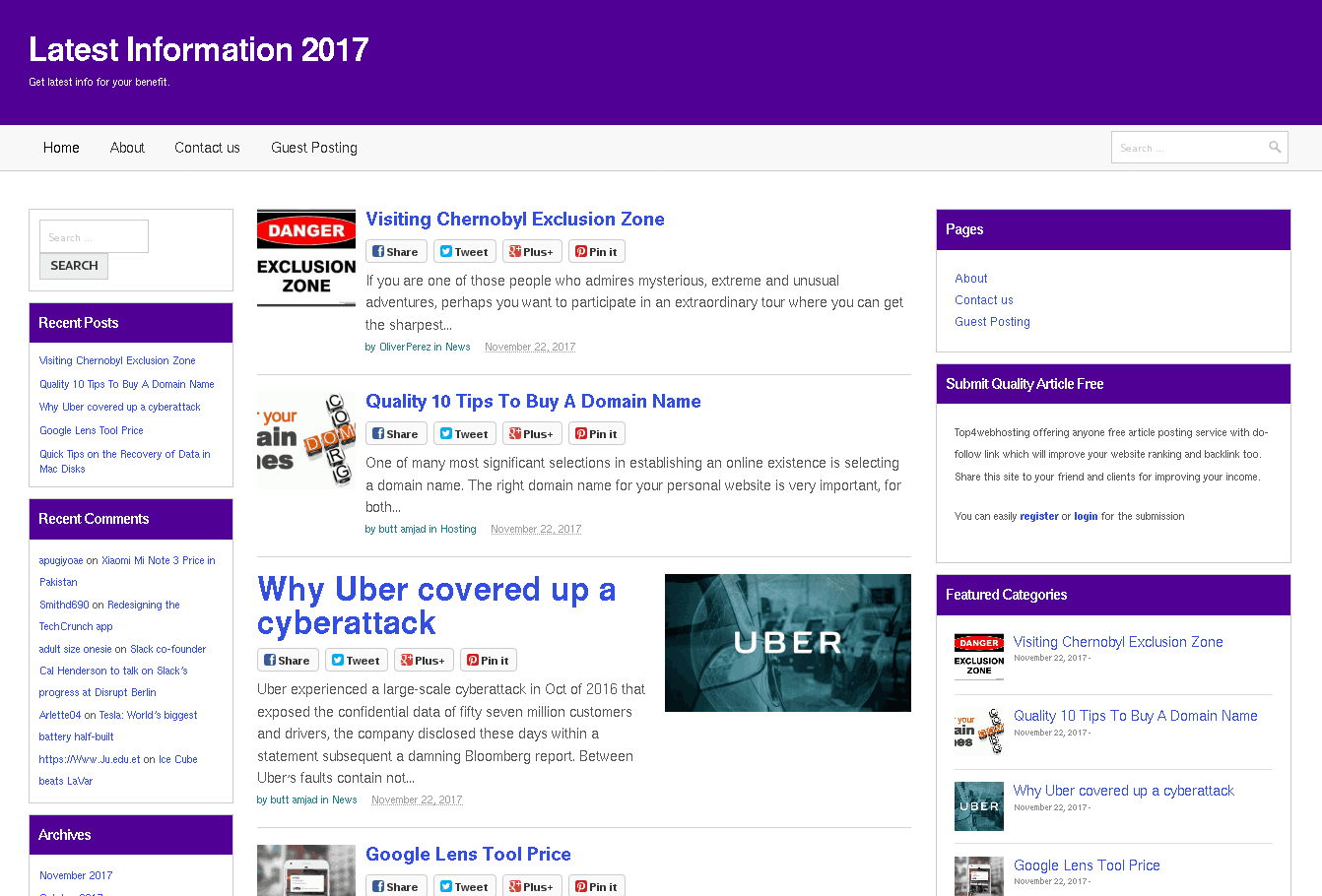Open the large Uber featured image
Screen dimensions: 1322x896
point(788,643)
